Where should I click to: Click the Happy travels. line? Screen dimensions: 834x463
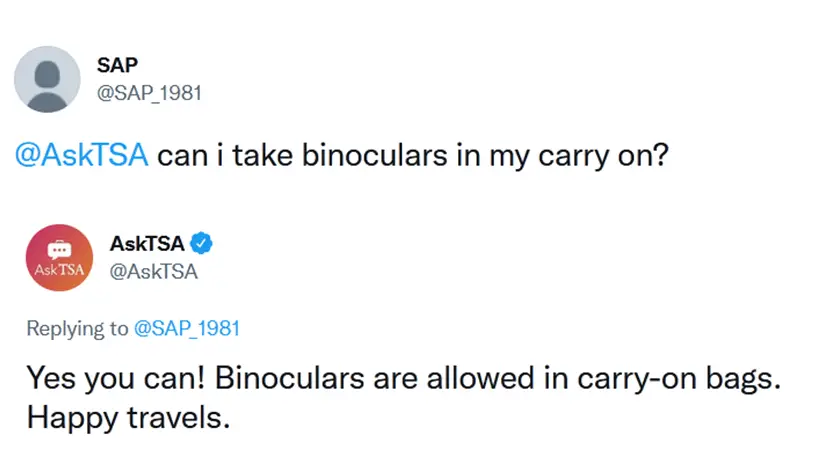click(128, 417)
